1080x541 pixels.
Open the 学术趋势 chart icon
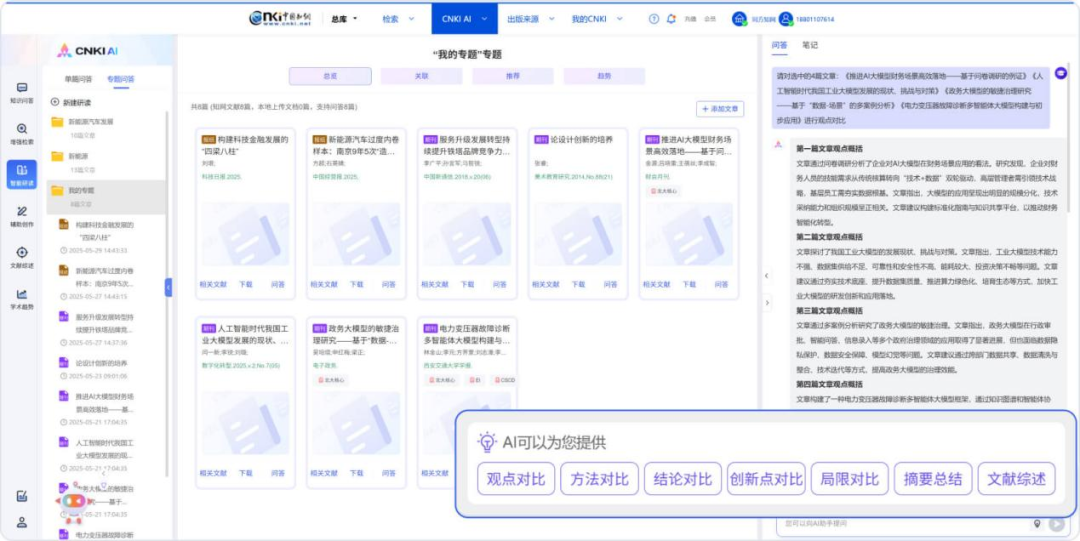[x=21, y=298]
